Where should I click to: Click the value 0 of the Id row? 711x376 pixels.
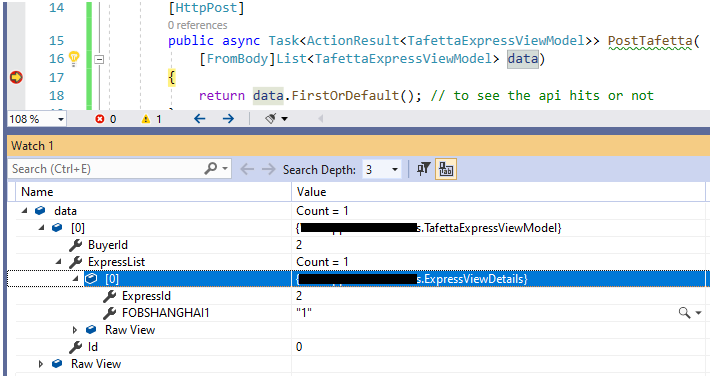[x=299, y=347]
